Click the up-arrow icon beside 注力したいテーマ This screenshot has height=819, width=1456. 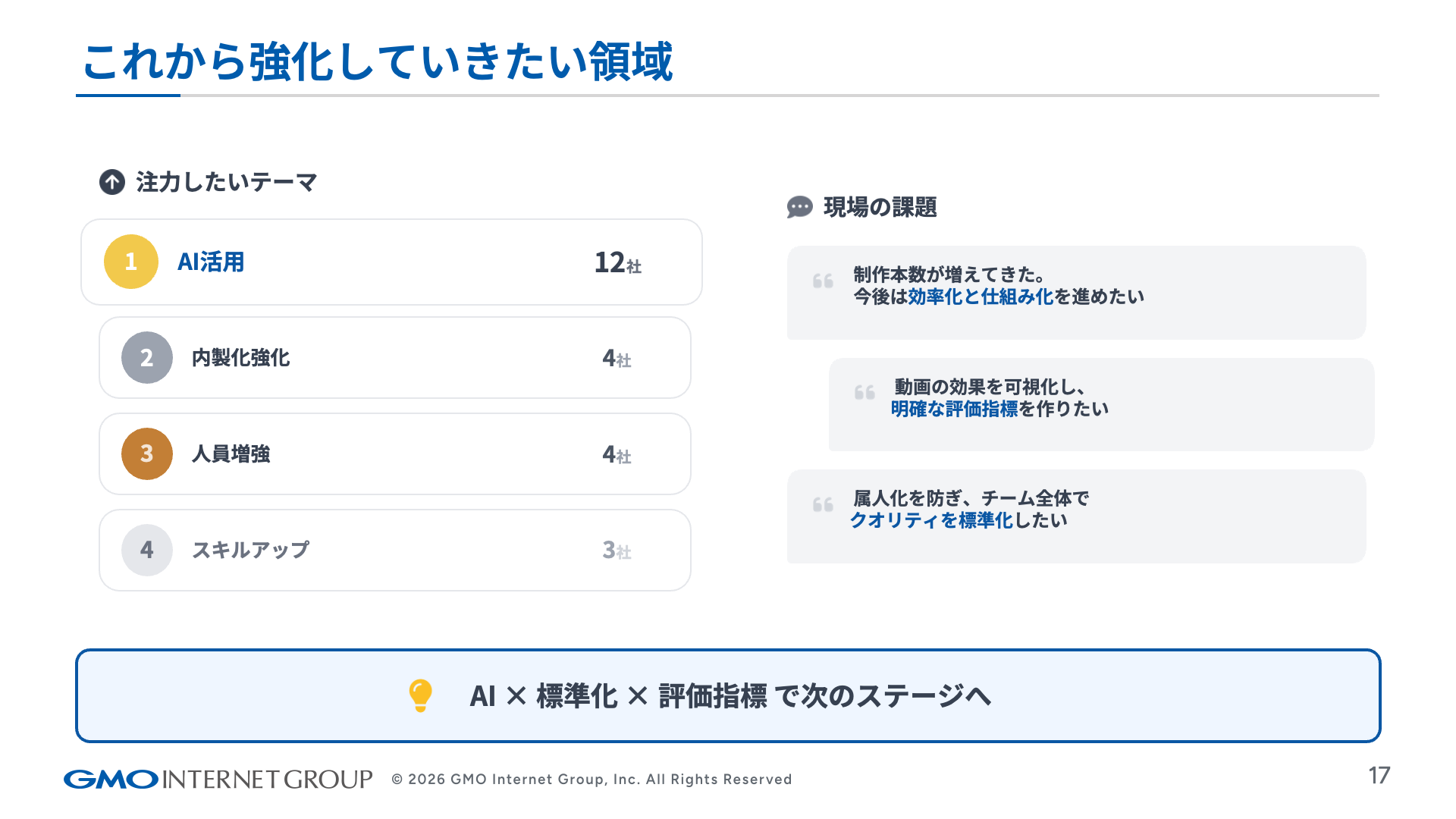pos(112,182)
